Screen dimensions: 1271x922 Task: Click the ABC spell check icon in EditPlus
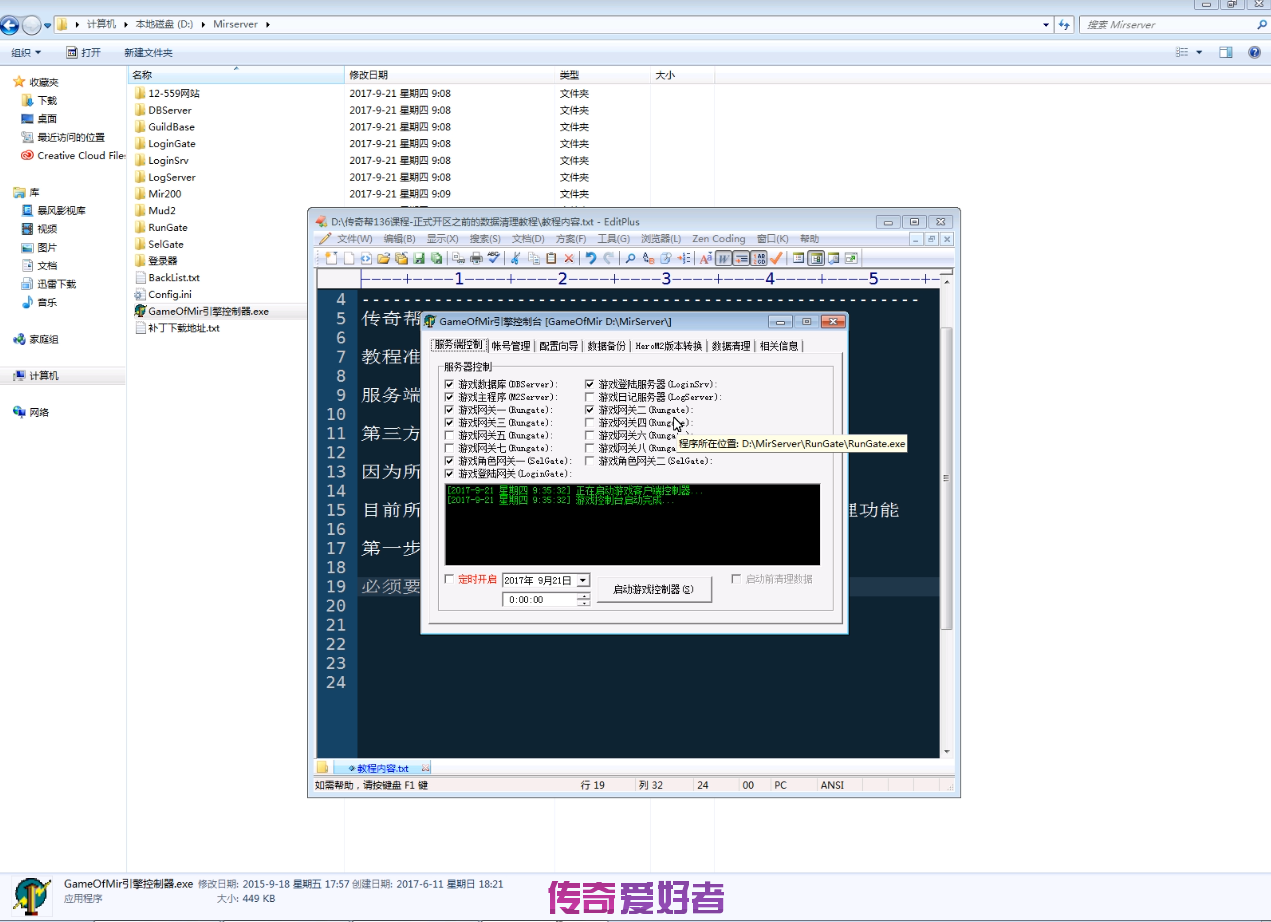(x=493, y=258)
